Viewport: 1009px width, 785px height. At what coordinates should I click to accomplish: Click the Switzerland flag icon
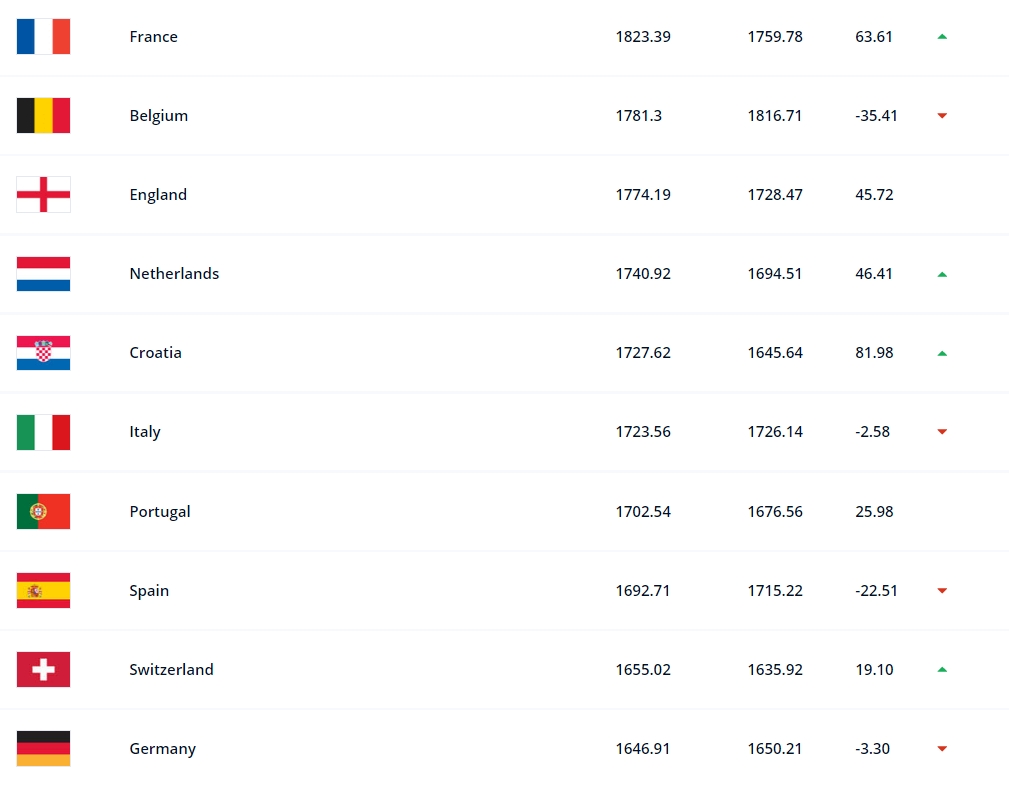43,669
